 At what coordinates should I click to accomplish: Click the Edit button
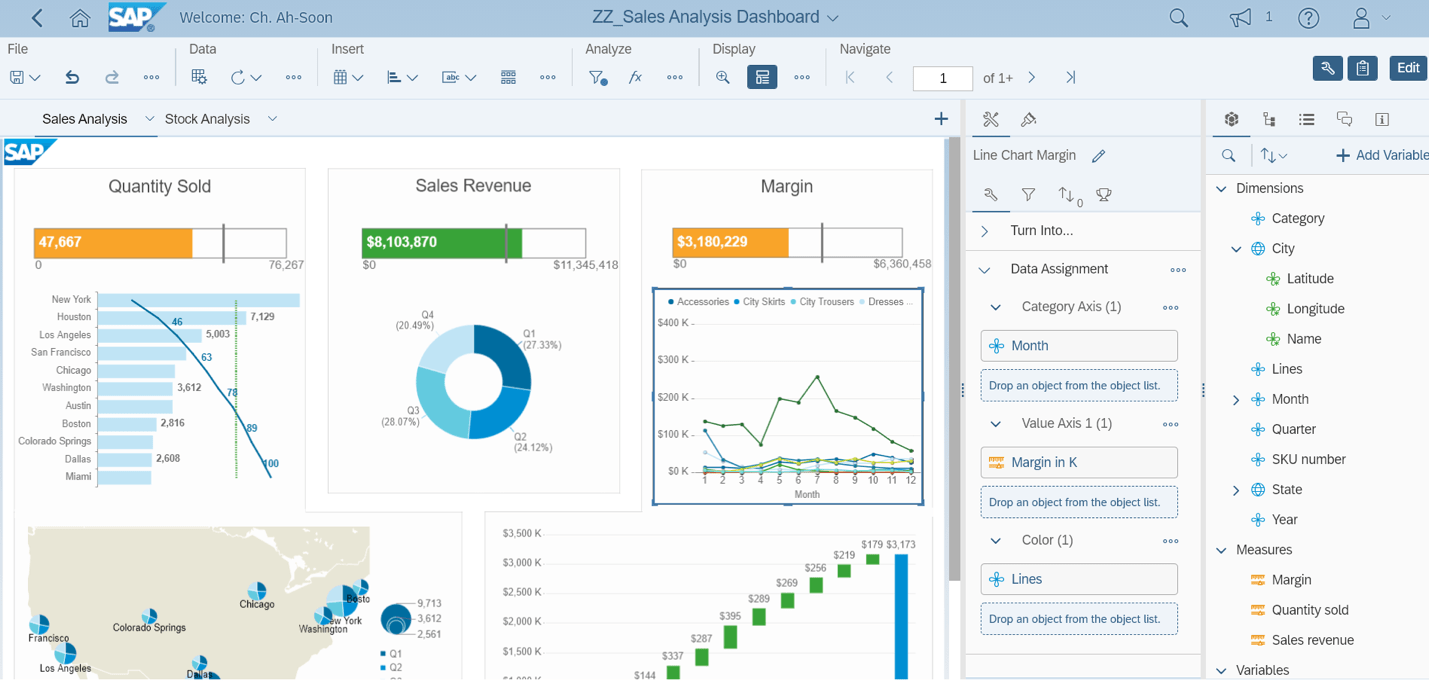1408,68
